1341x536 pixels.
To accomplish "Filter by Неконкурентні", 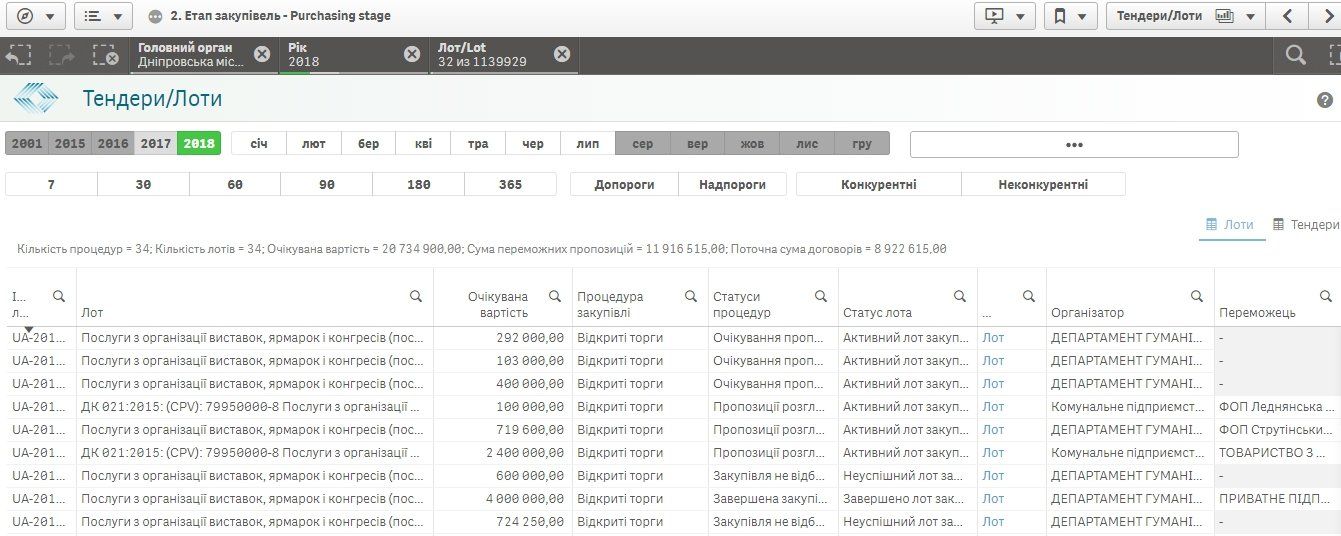I will (x=1043, y=184).
